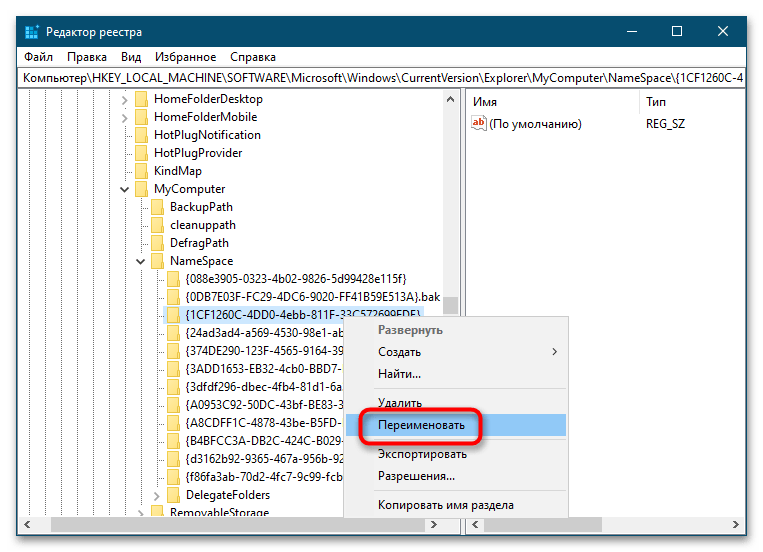Collapse the MyComputer tree node
This screenshot has width=763, height=552.
125,189
